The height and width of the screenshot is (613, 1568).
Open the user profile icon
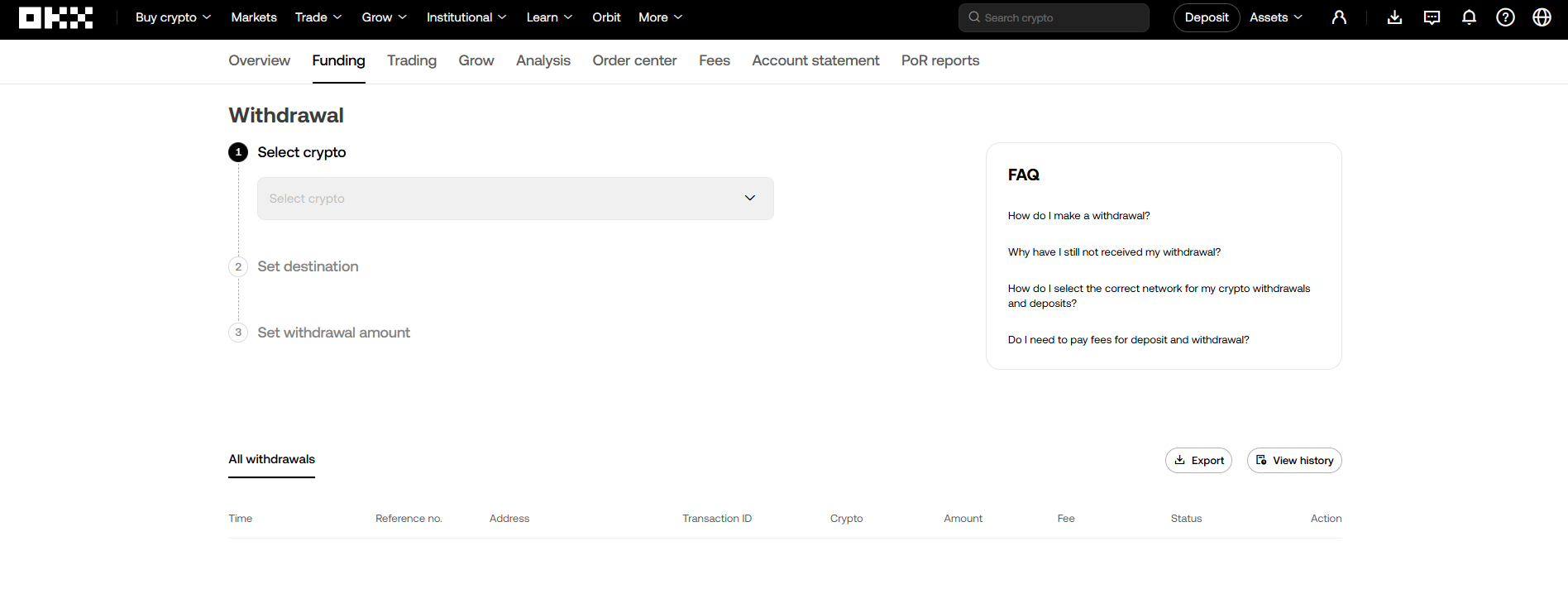(1339, 17)
